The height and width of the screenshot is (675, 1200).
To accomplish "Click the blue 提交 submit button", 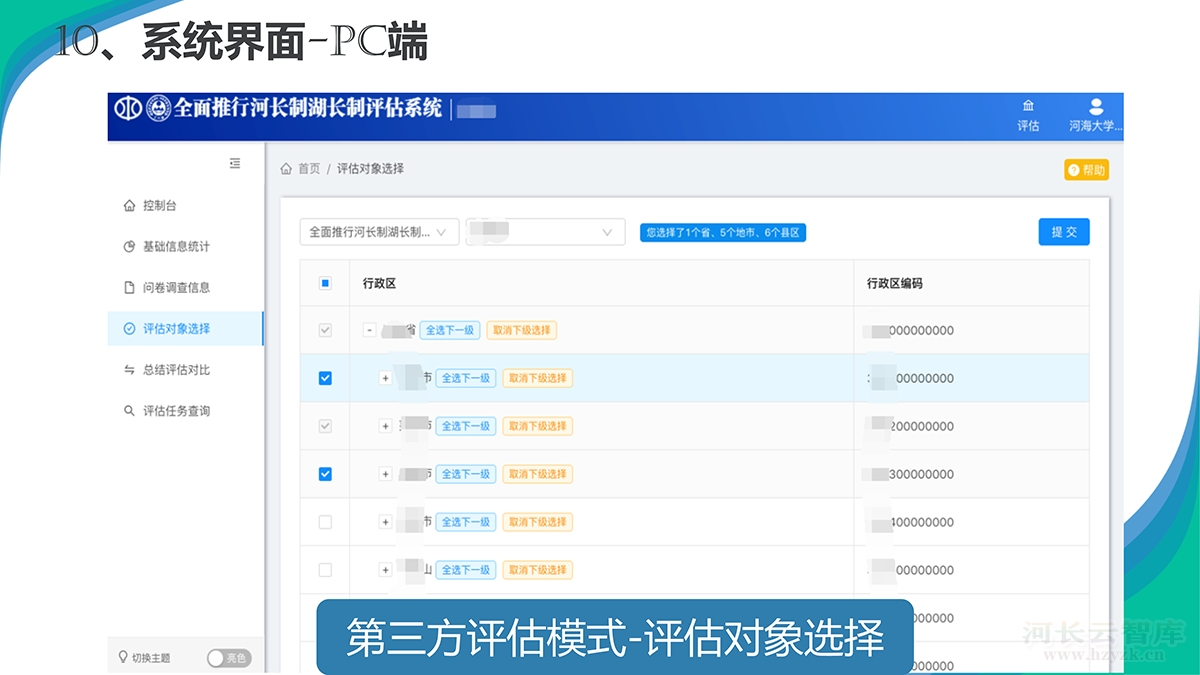I will (1064, 232).
